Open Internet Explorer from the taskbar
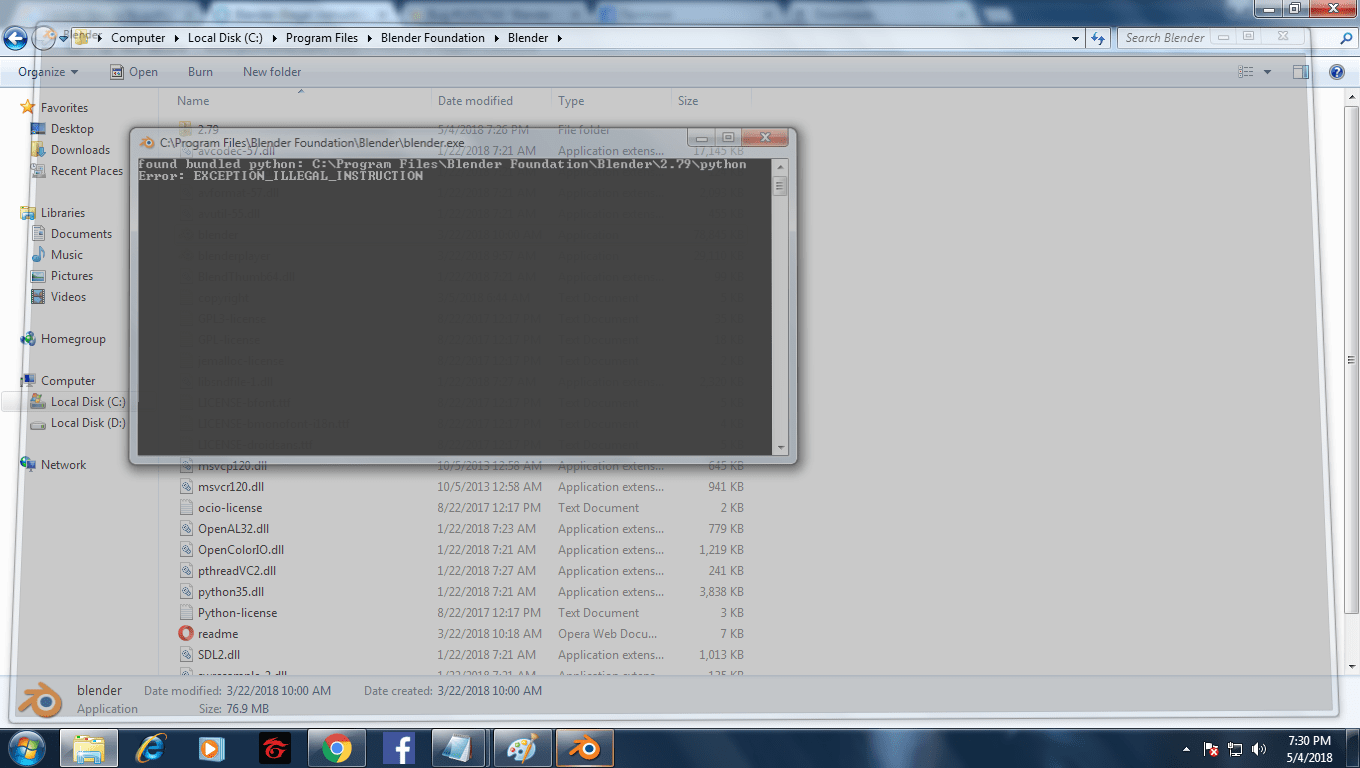The width and height of the screenshot is (1360, 768). click(150, 747)
